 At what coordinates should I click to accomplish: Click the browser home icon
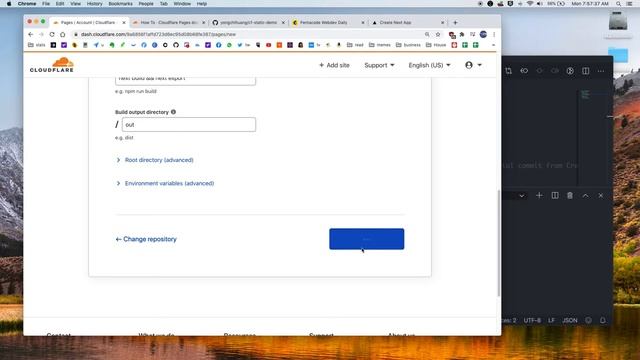tap(62, 34)
